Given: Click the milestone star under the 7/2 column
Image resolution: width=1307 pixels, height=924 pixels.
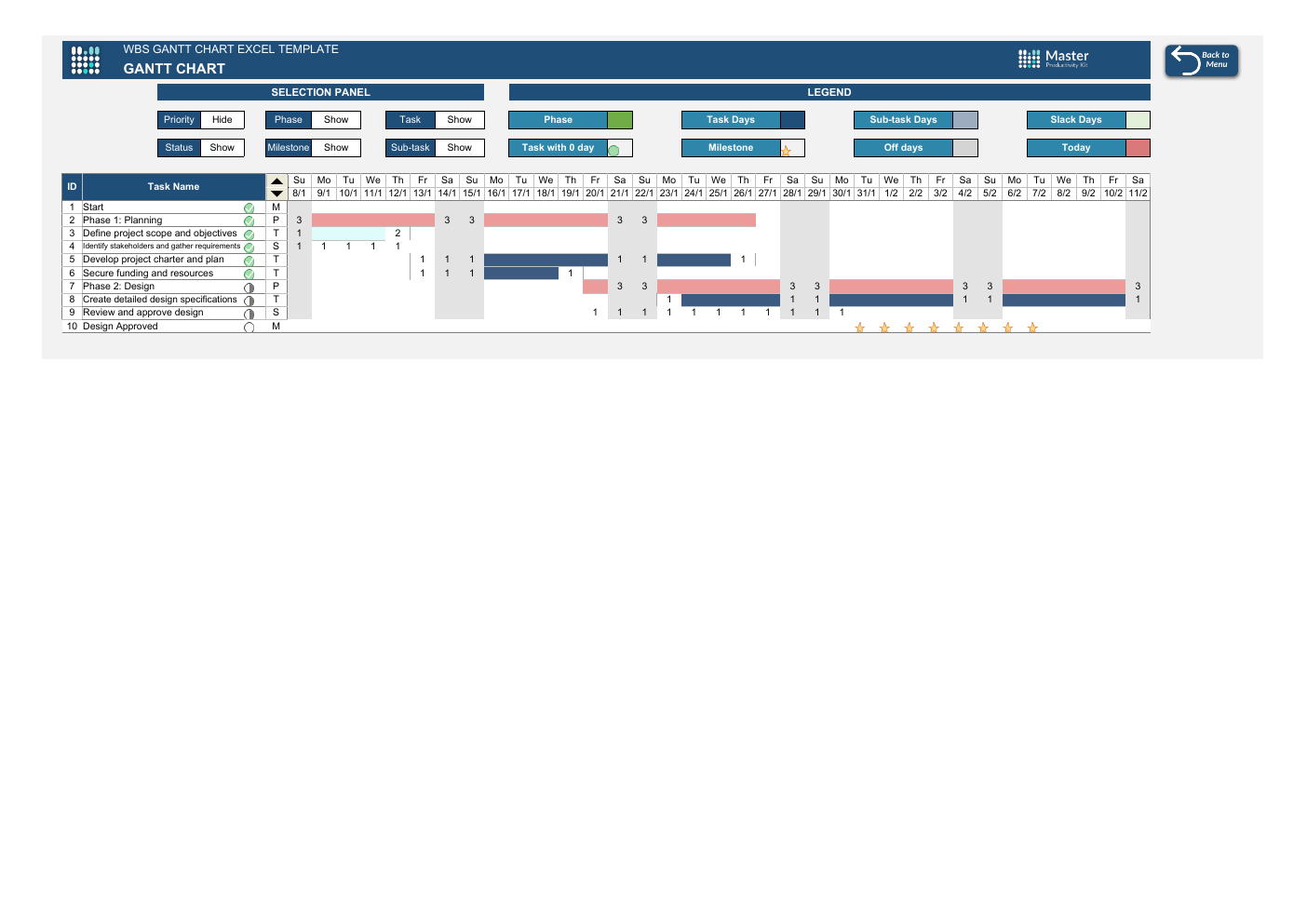Looking at the screenshot, I should 1032,328.
